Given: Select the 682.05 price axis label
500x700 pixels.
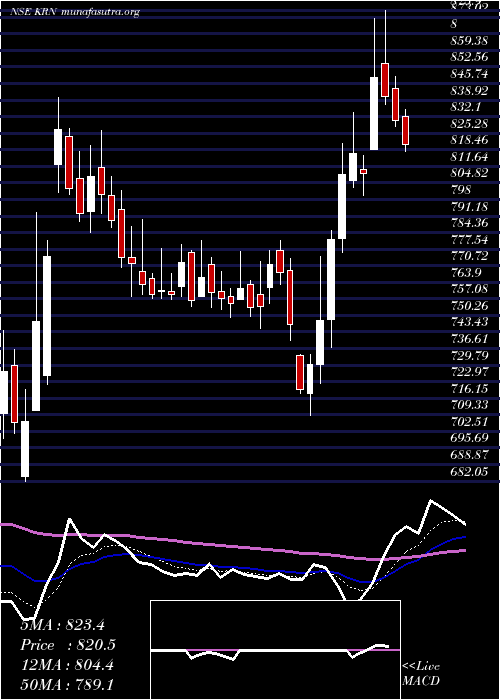Looking at the screenshot, I should point(468,471).
